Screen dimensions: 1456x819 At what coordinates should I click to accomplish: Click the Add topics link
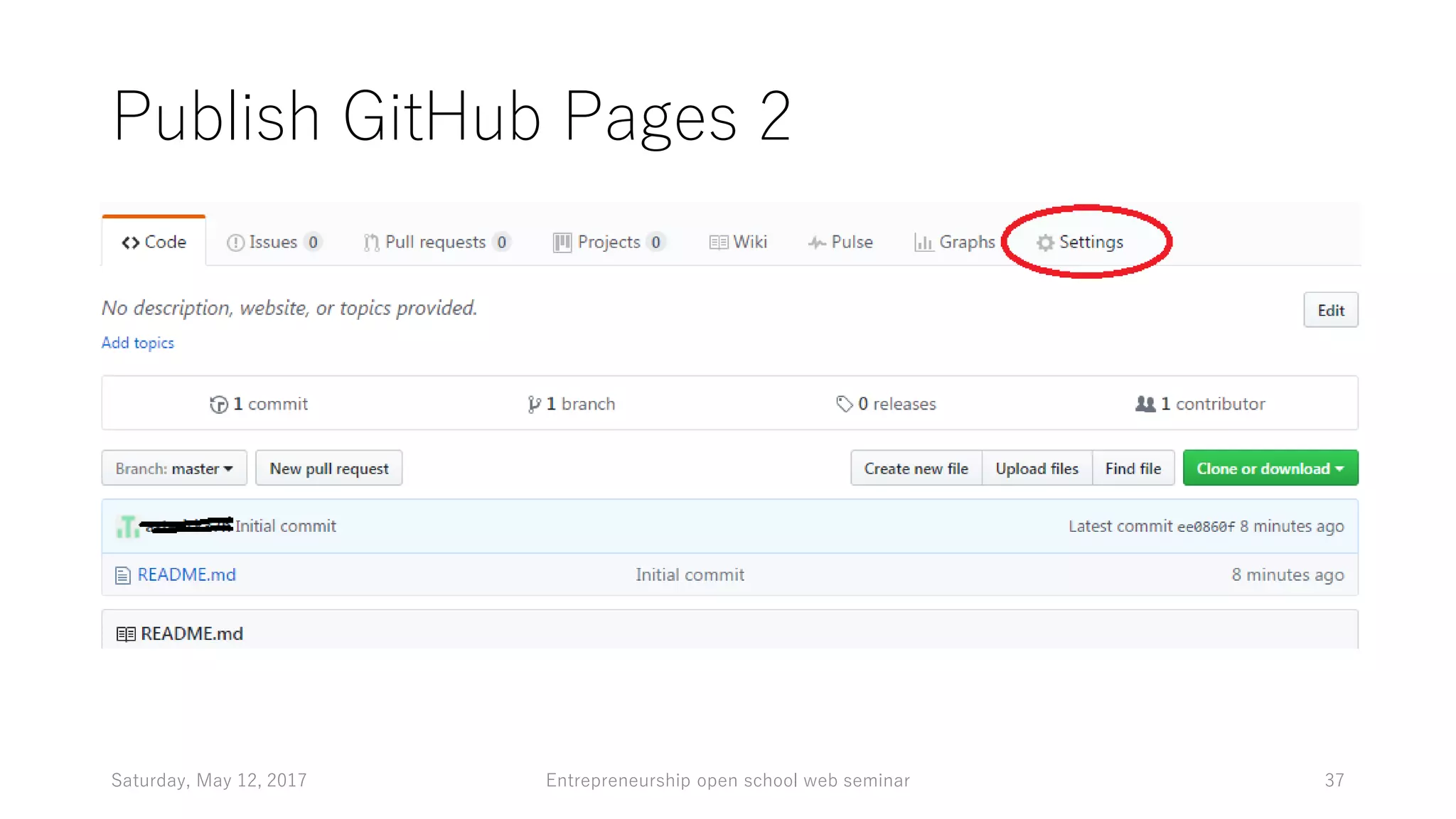coord(138,343)
